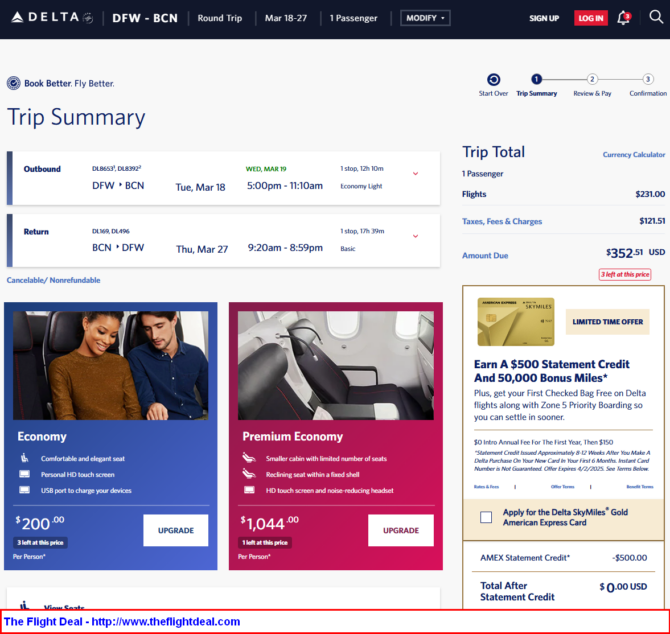Click 'Economy Light' in the Outbound row
Image resolution: width=670 pixels, height=634 pixels.
pyautogui.click(x=361, y=186)
